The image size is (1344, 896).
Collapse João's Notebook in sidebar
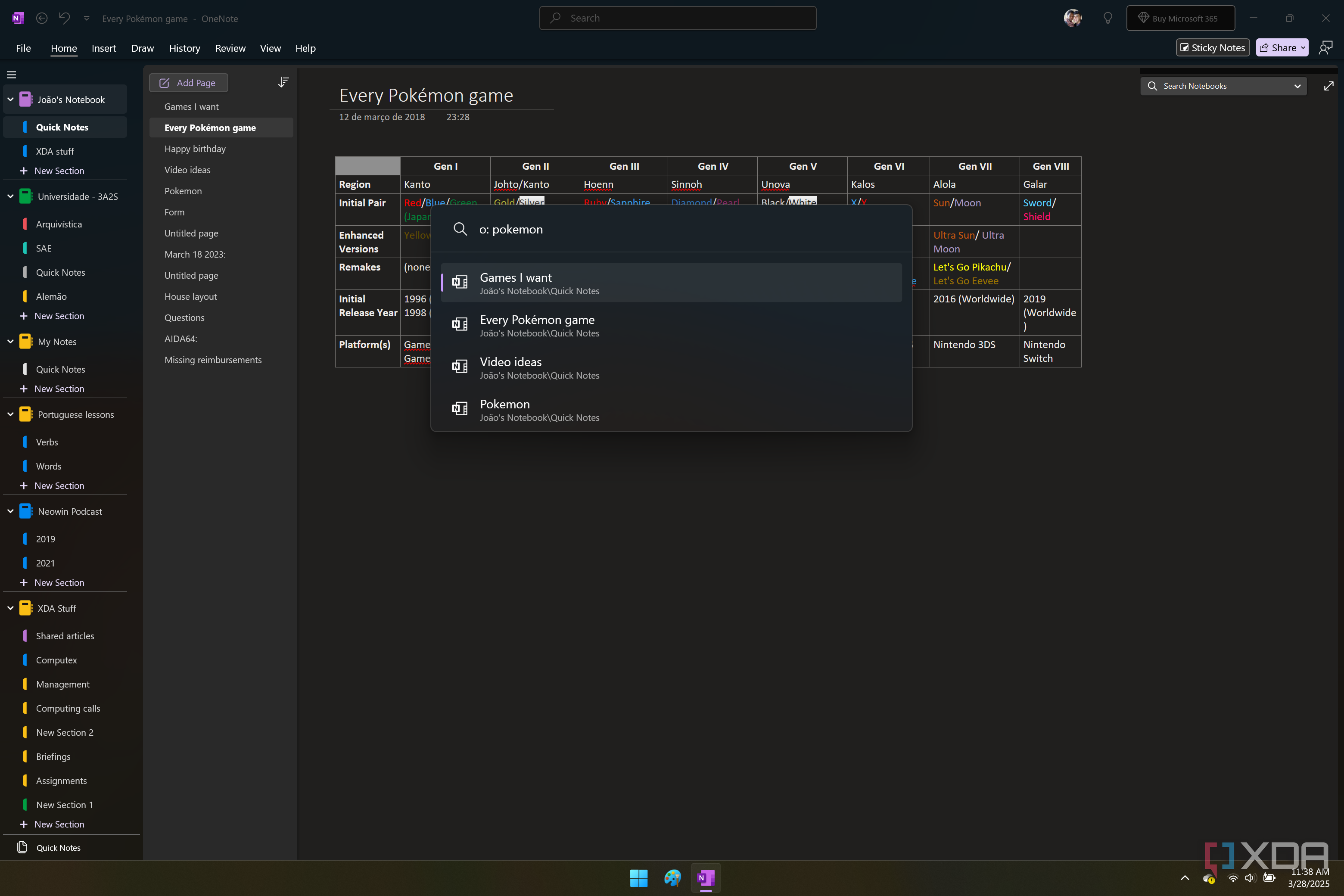pos(10,100)
